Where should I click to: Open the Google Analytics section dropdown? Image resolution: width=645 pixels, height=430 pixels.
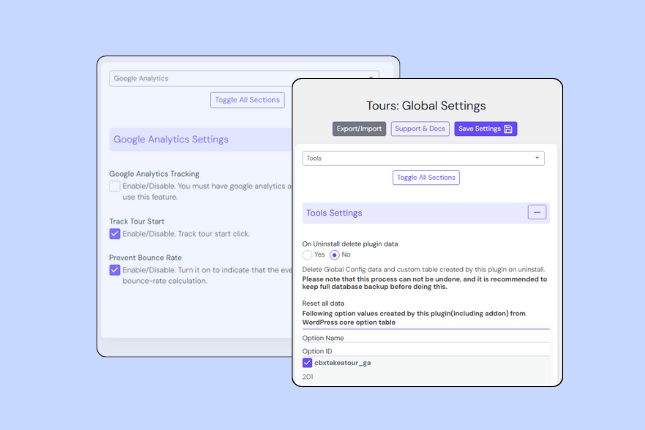click(x=200, y=78)
